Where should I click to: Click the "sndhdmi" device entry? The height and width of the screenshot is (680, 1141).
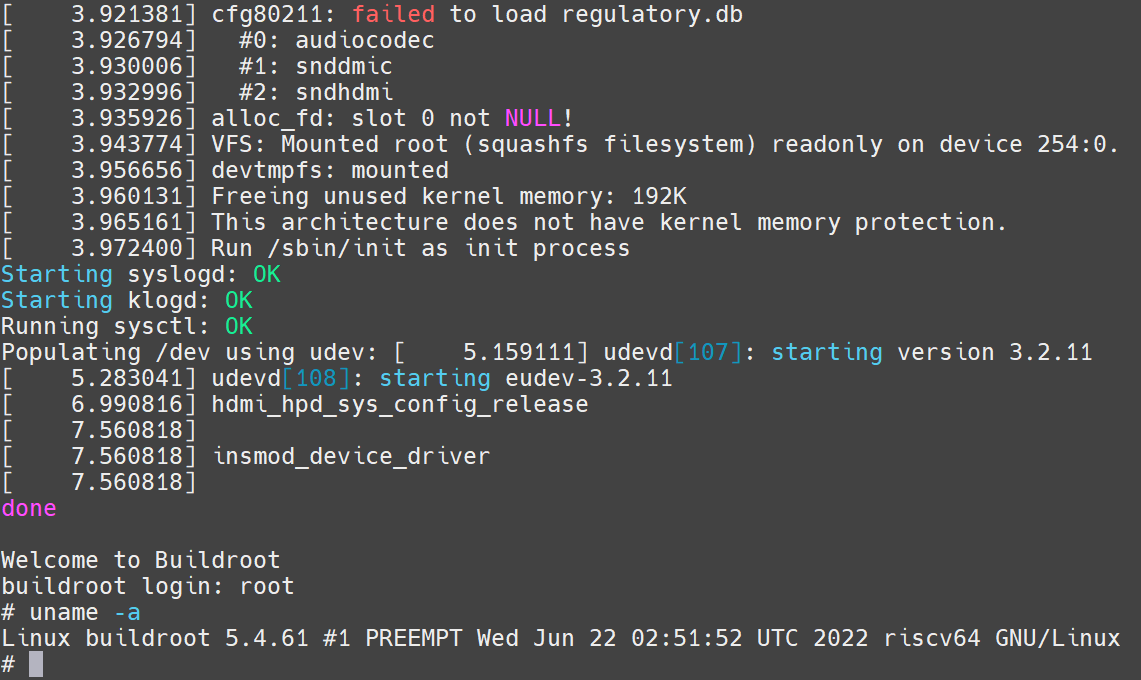coord(344,93)
